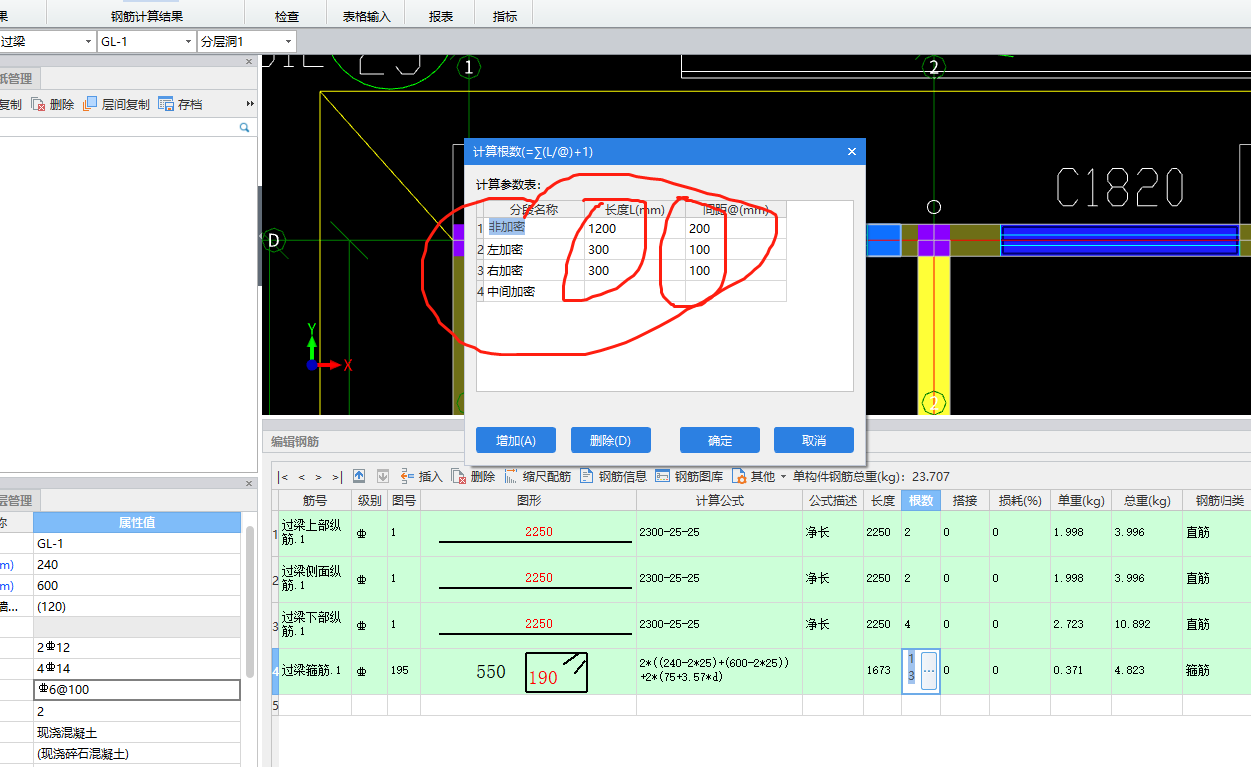Viewport: 1251px width, 767px height.
Task: Open 指标 ribbon tab
Action: tap(505, 16)
